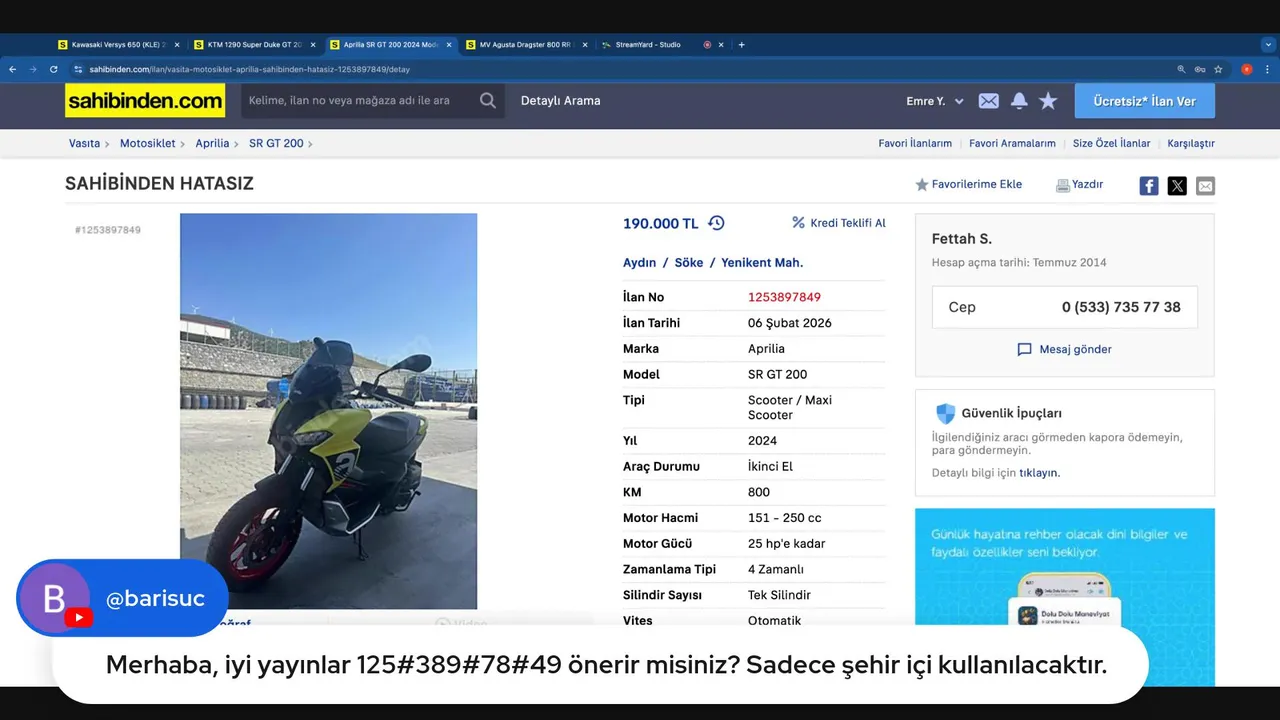Viewport: 1280px width, 720px height.
Task: Open site info icon in address bar
Action: (x=78, y=69)
